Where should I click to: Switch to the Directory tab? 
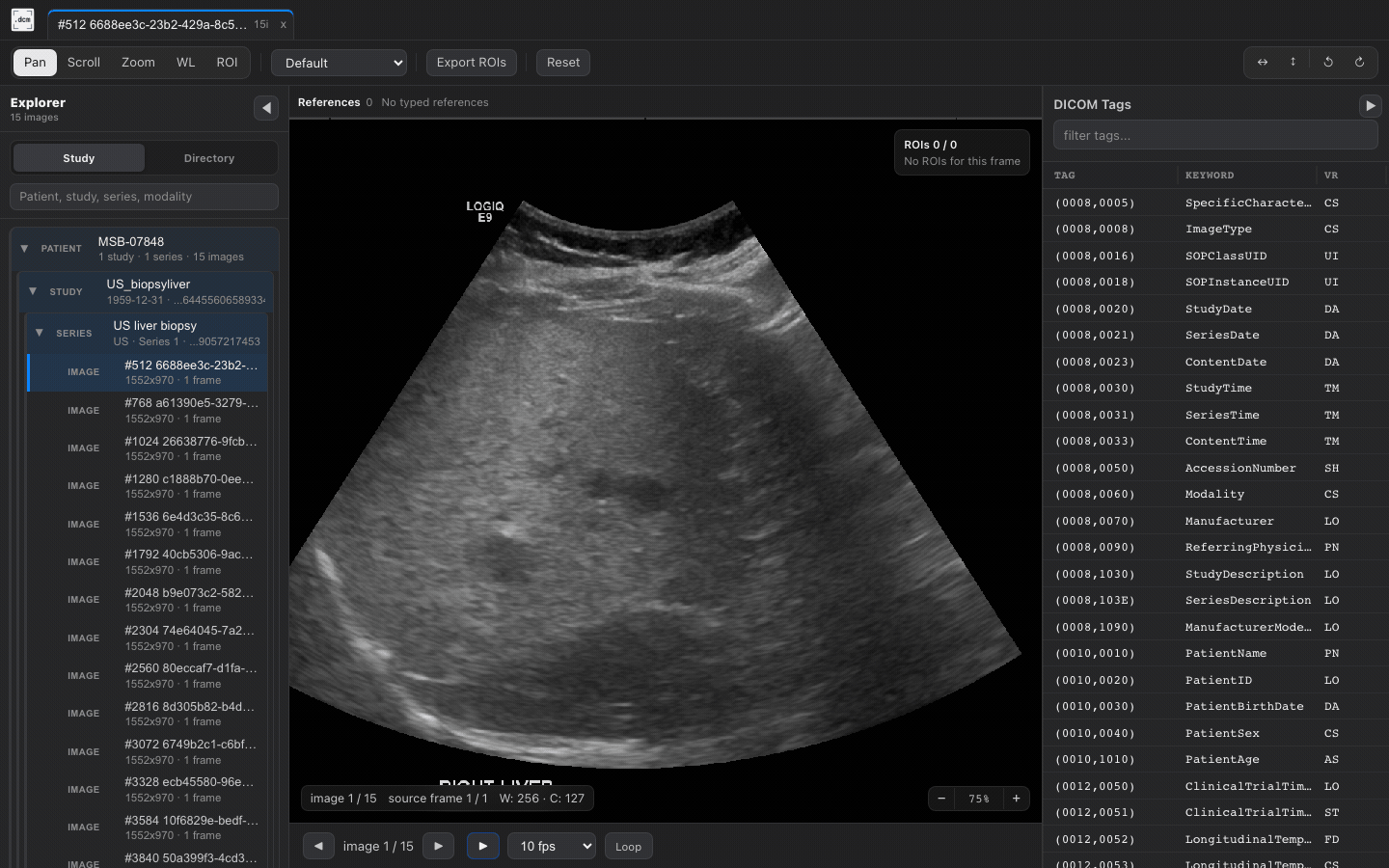(x=209, y=158)
